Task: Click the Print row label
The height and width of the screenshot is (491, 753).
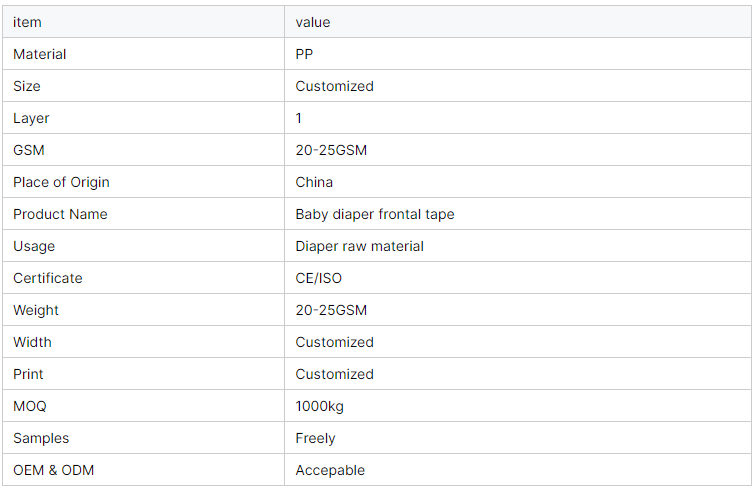Action: point(28,374)
